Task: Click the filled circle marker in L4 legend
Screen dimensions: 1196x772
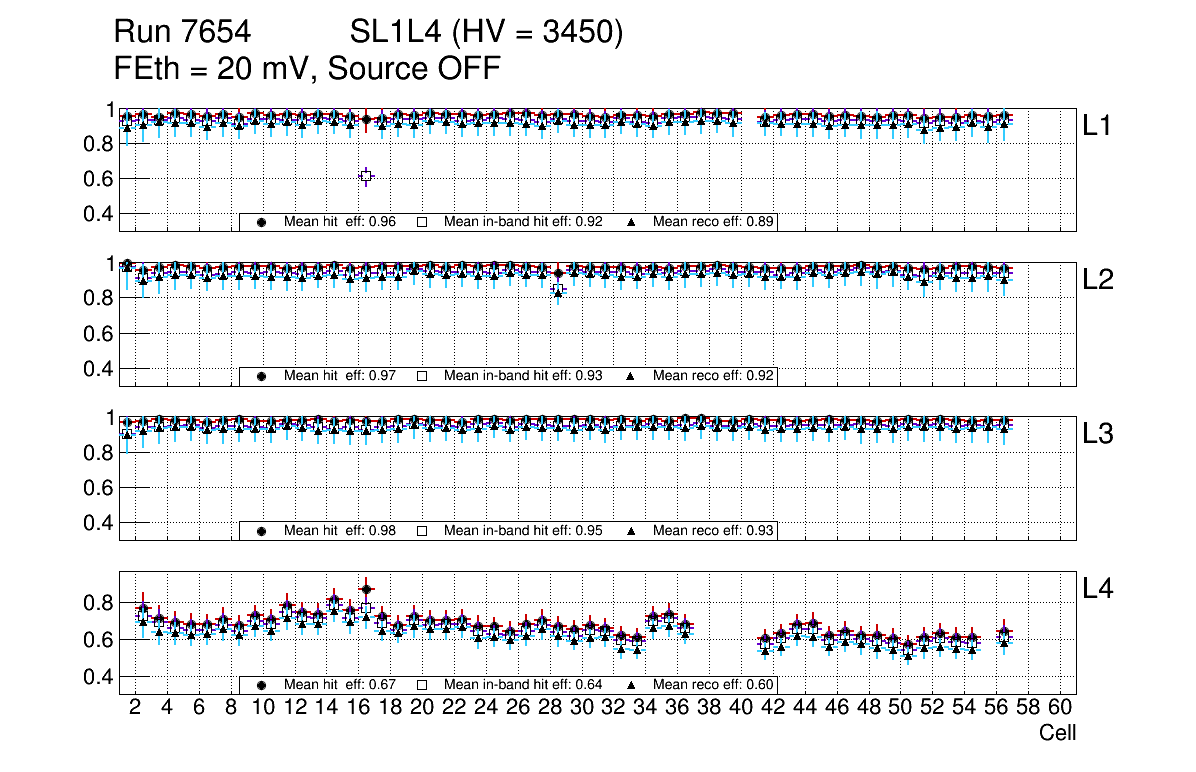Action: coord(262,685)
